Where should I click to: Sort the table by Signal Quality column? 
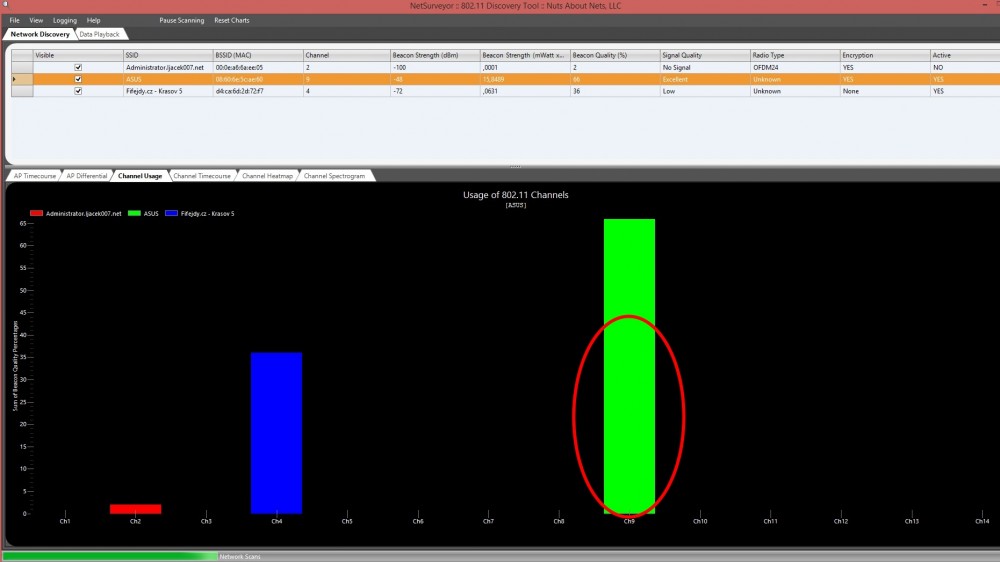[704, 55]
